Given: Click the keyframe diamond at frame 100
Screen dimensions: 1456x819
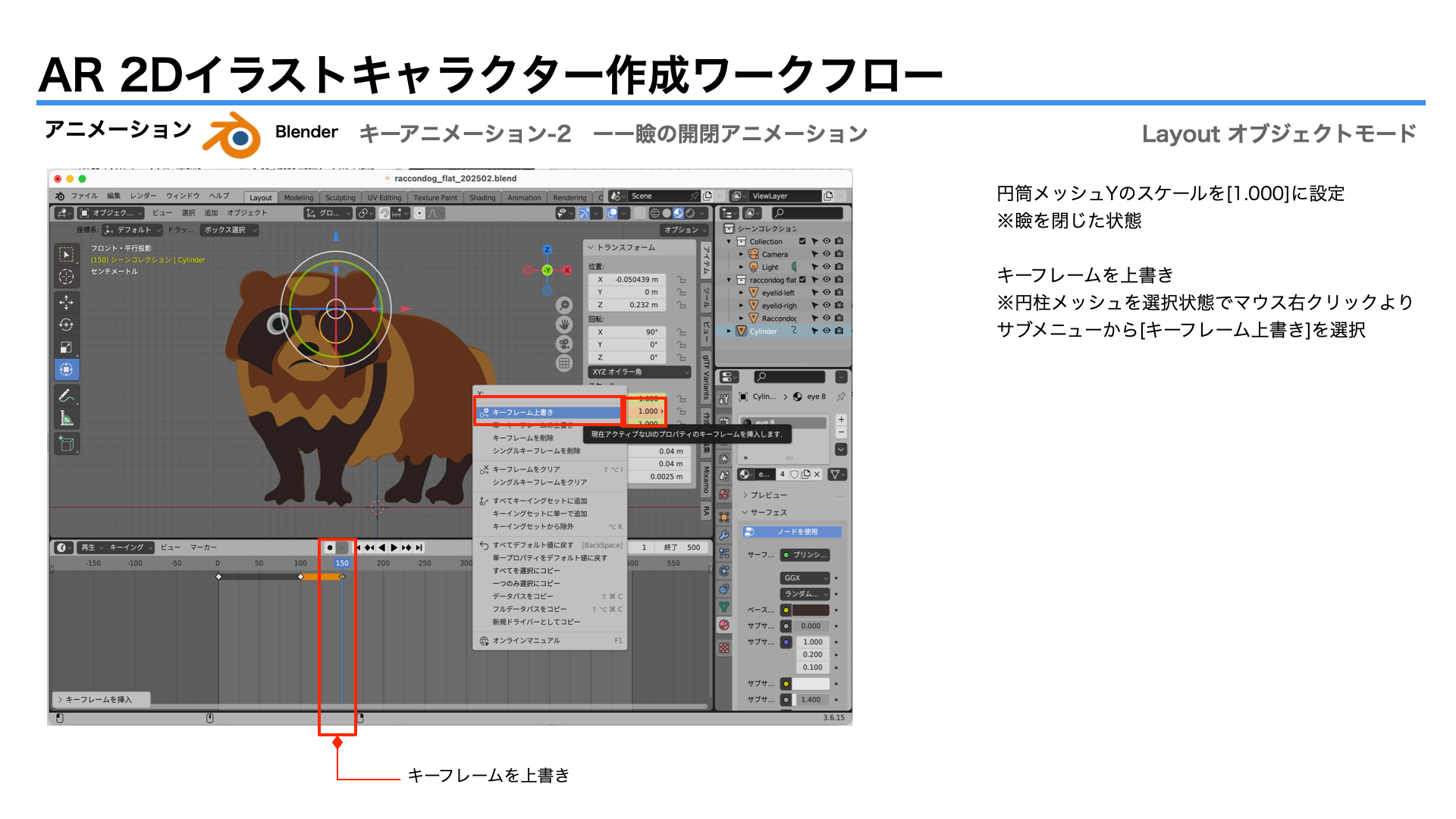Looking at the screenshot, I should pos(300,577).
